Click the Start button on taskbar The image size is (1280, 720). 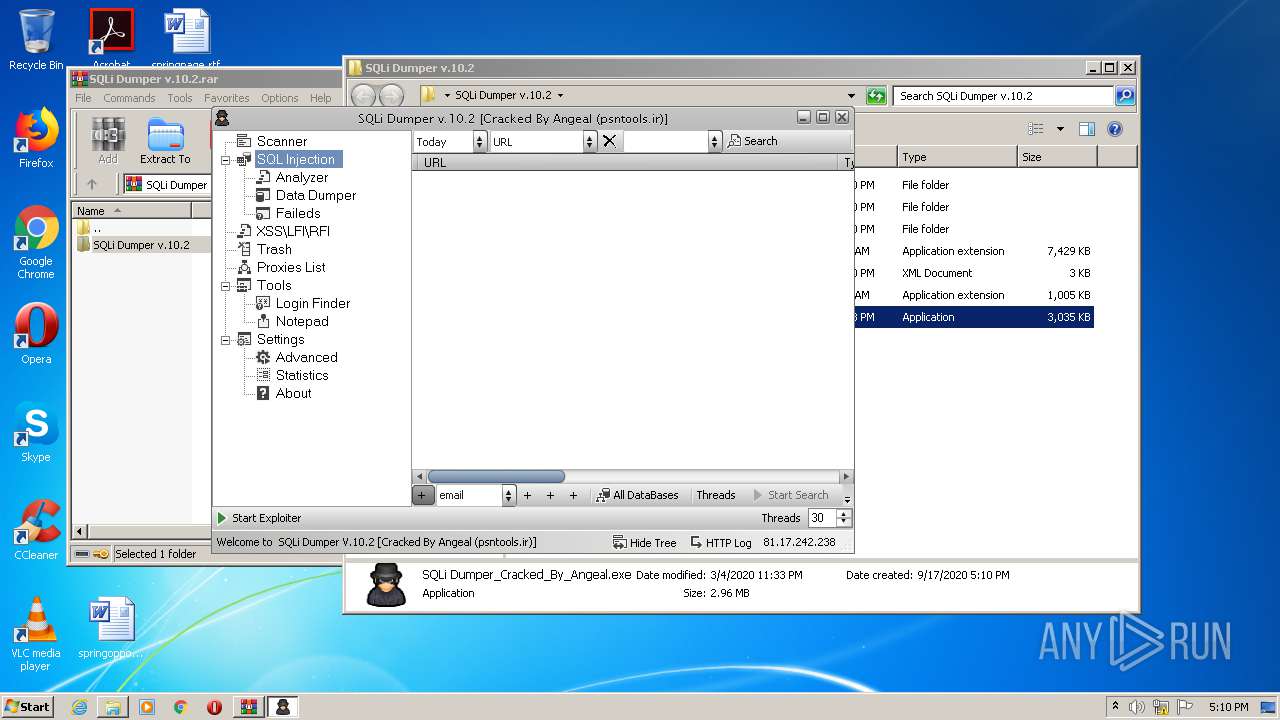[x=27, y=706]
